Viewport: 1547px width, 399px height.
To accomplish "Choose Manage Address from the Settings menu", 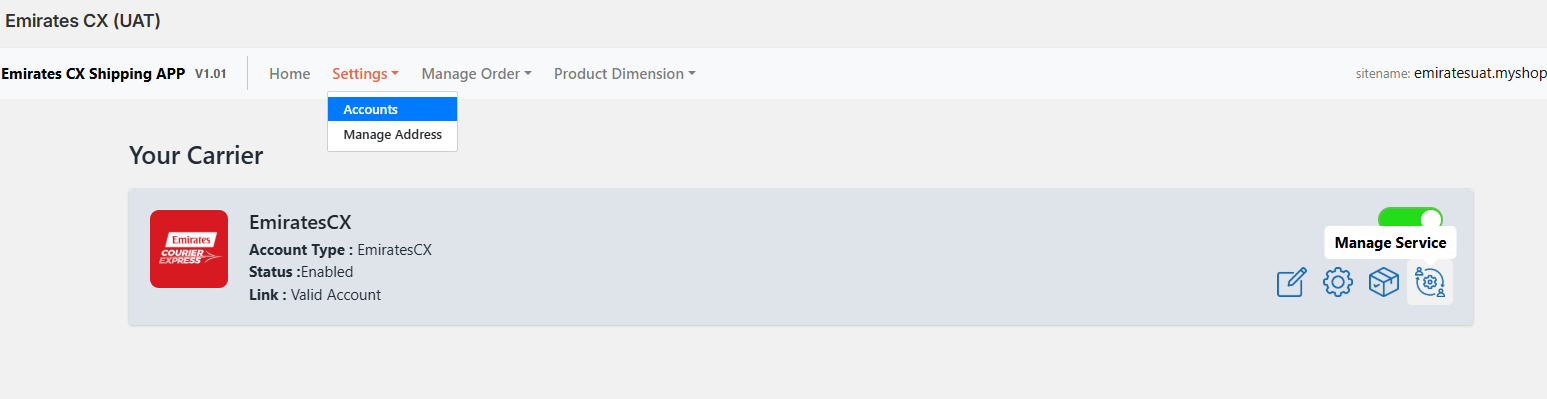I will (x=392, y=135).
